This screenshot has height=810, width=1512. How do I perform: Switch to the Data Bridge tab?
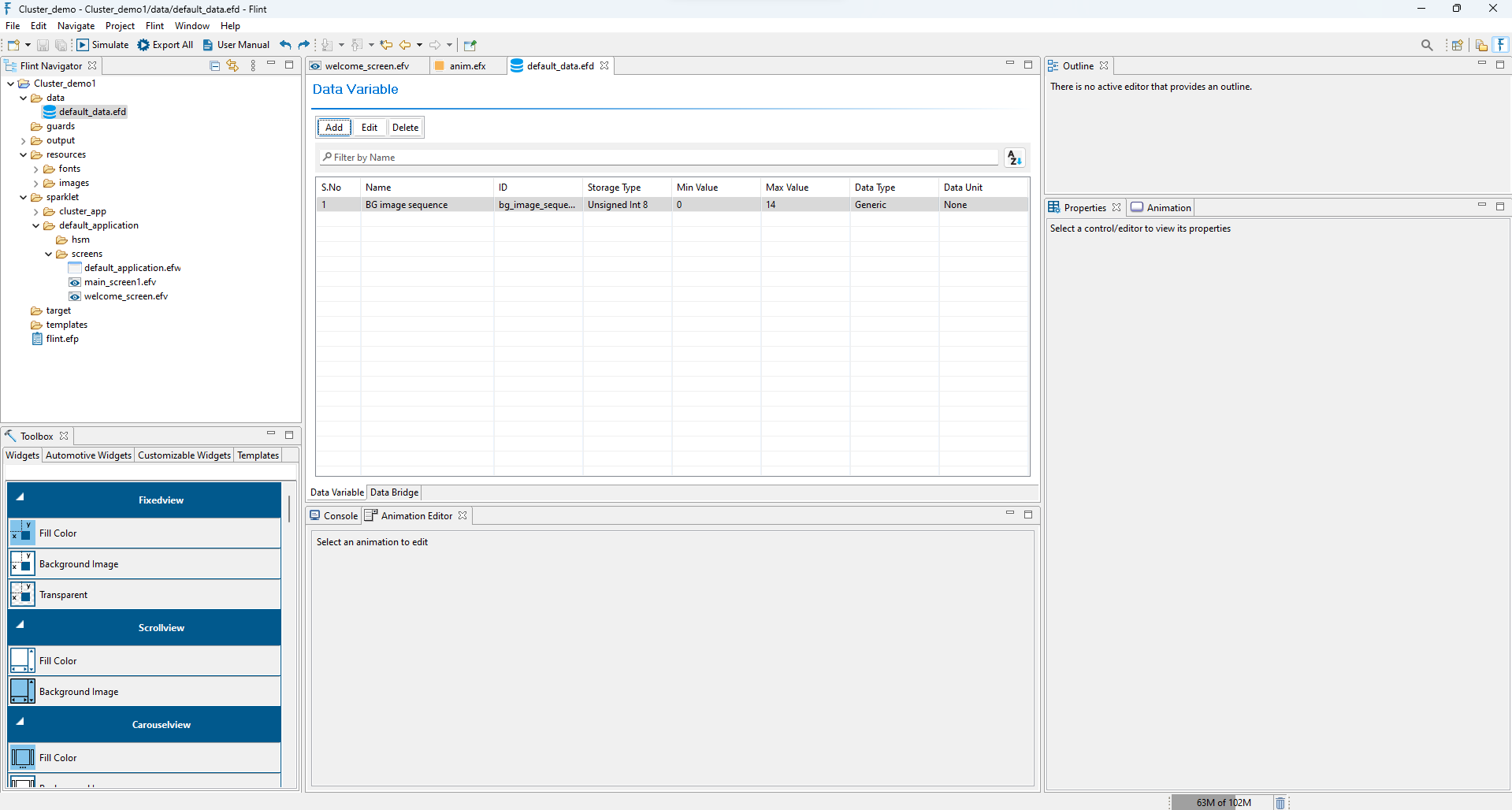click(x=393, y=492)
